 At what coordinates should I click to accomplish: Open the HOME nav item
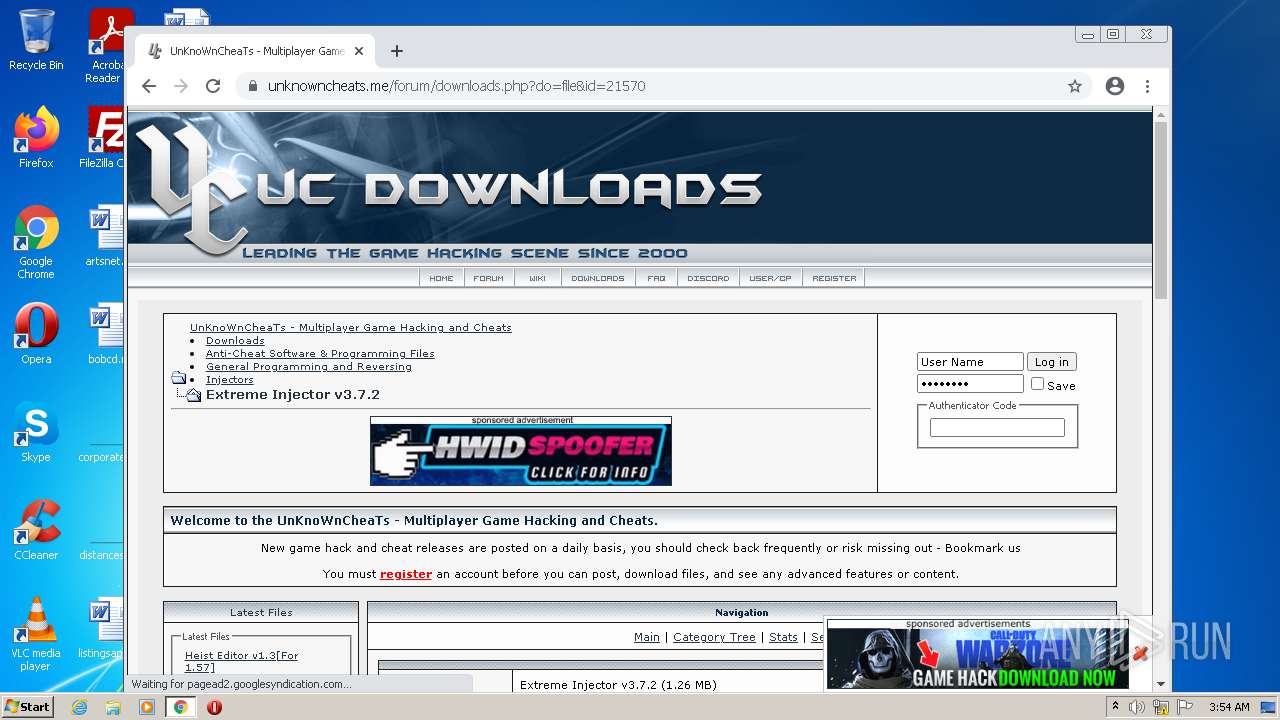pyautogui.click(x=441, y=278)
